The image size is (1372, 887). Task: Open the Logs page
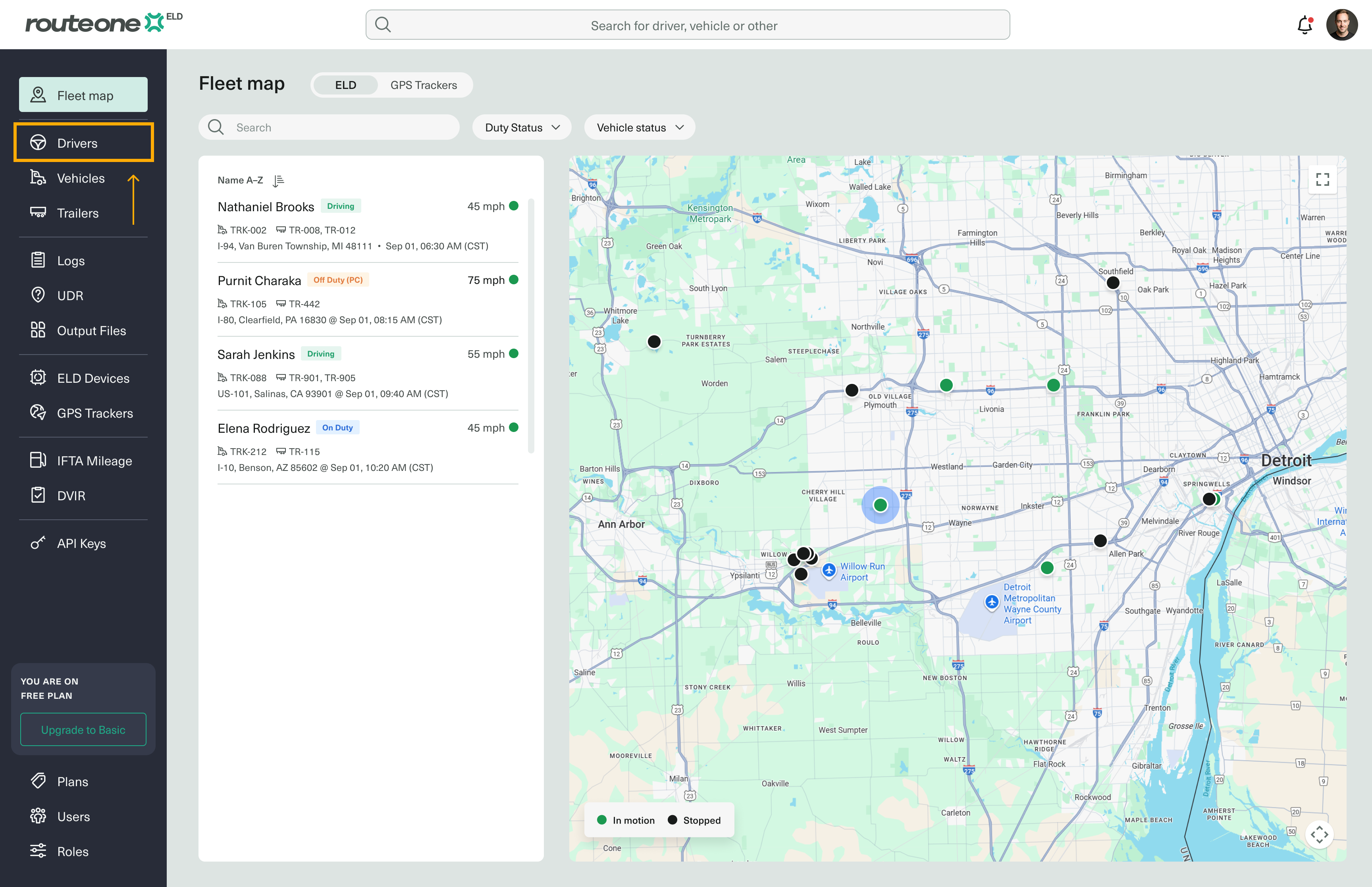point(83,260)
